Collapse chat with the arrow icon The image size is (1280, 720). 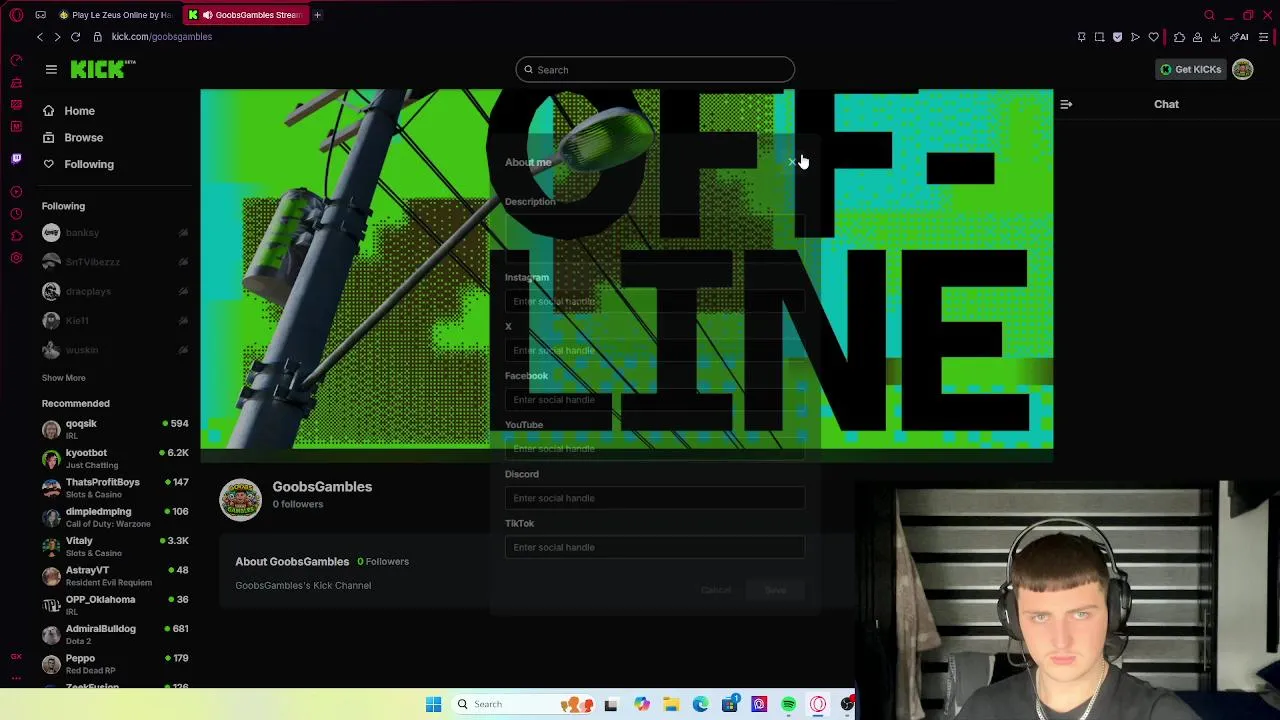(x=1066, y=104)
